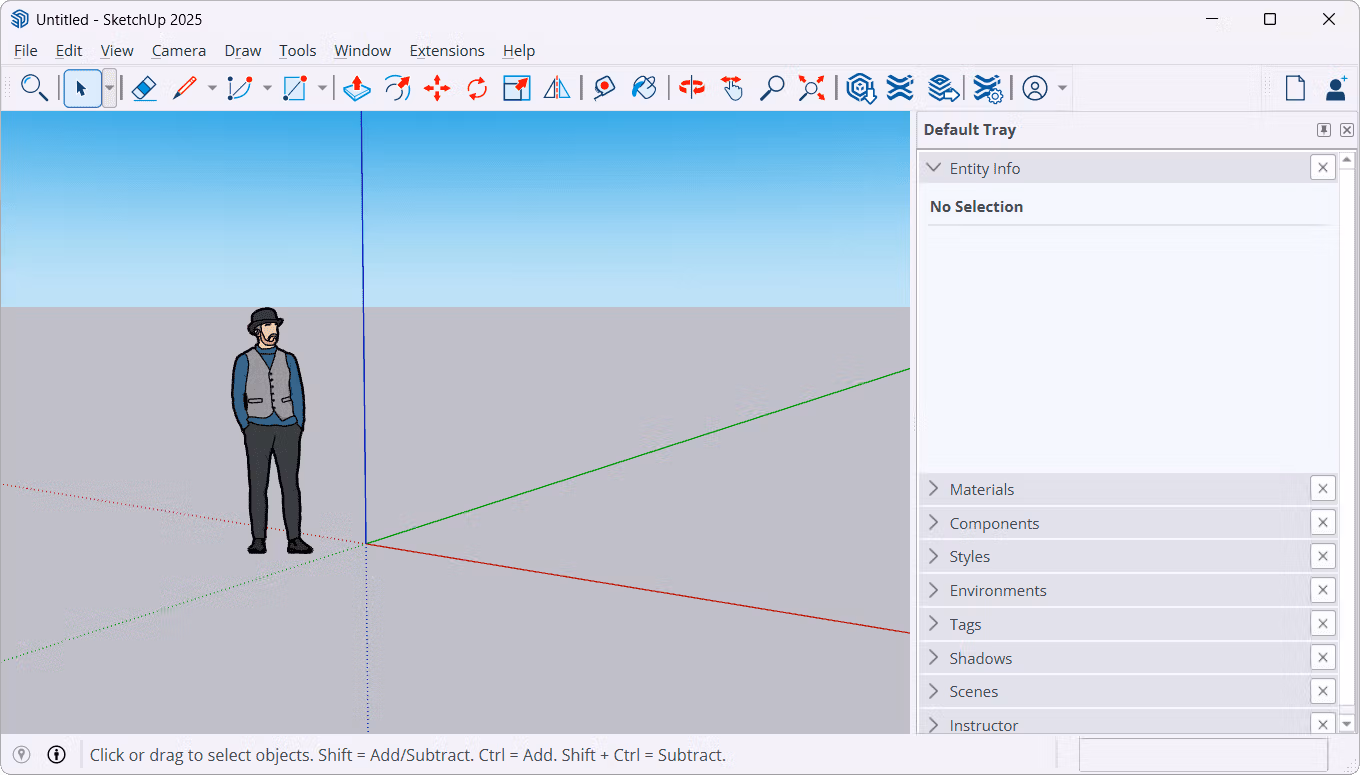This screenshot has width=1360, height=775.
Task: Click the add collaborator person icon
Action: click(x=1336, y=88)
